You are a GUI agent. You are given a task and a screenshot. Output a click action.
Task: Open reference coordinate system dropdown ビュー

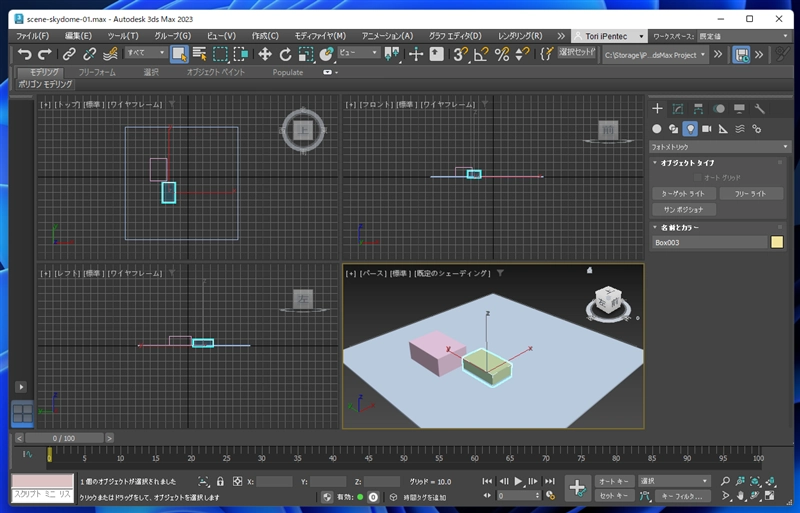pyautogui.click(x=358, y=52)
